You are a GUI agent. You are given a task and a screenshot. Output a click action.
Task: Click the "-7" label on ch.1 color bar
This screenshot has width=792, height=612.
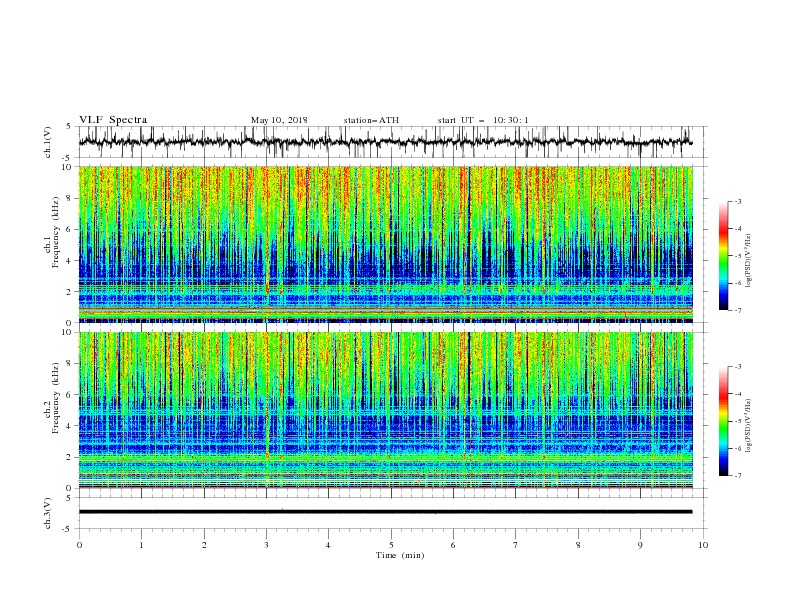click(738, 311)
